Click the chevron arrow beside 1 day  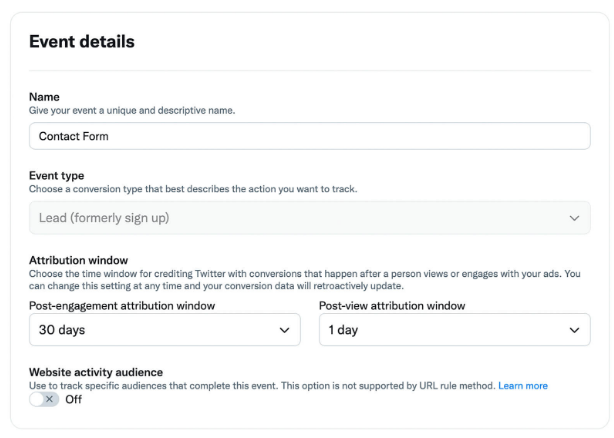tap(574, 330)
